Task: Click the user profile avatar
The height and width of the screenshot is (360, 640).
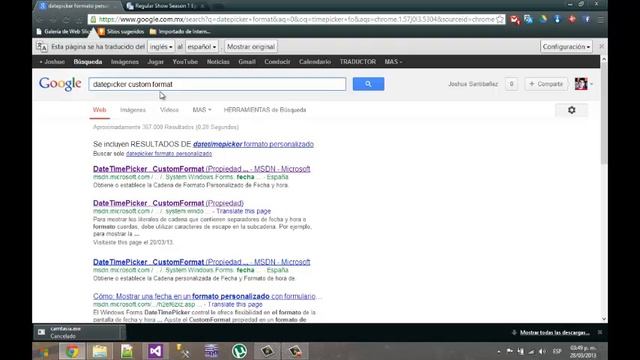Action: click(581, 84)
